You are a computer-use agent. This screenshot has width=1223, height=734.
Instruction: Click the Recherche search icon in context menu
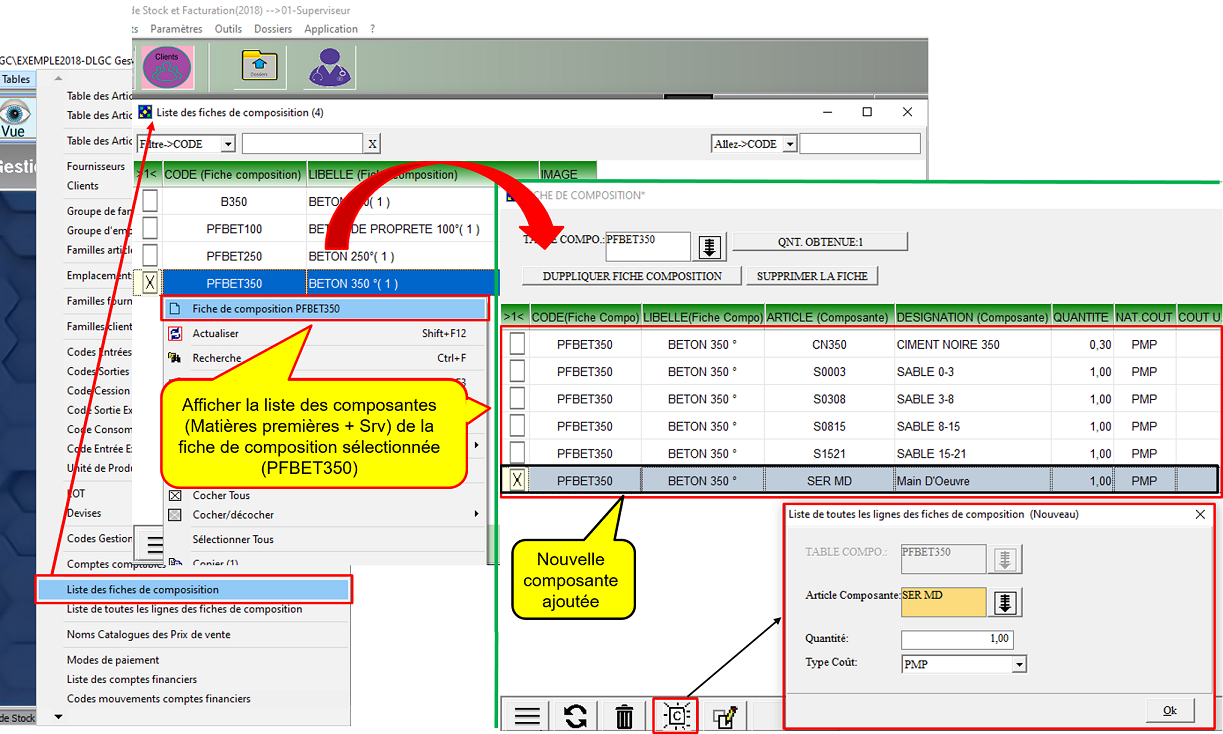pos(175,358)
